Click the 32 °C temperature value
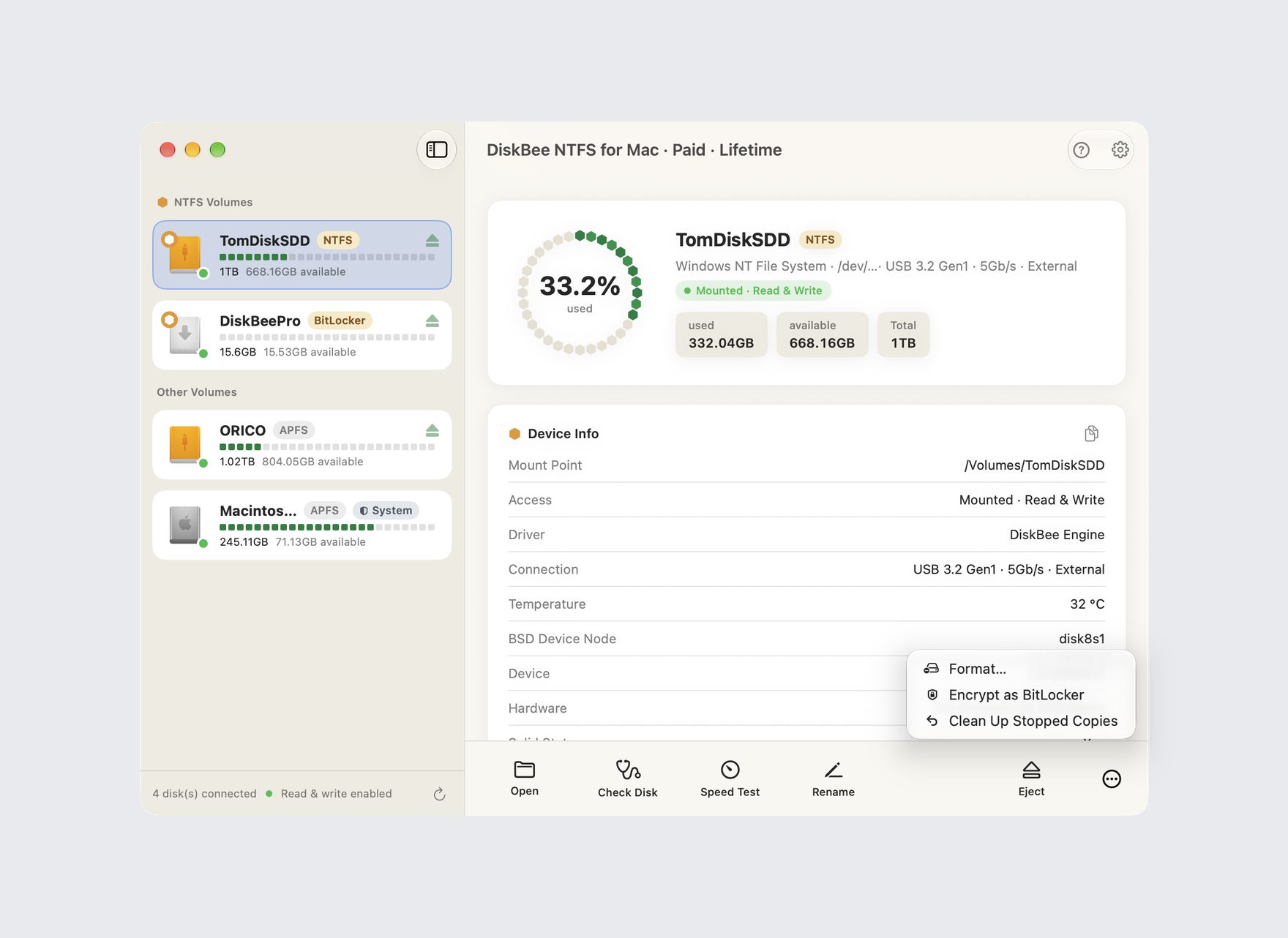Screen dimensions: 1288x938 pyautogui.click(x=1087, y=604)
